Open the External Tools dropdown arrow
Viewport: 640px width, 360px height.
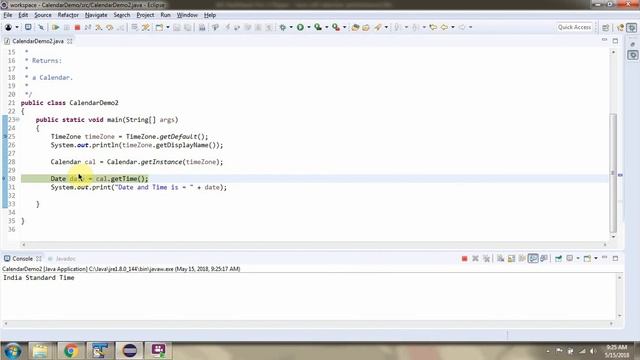point(344,27)
